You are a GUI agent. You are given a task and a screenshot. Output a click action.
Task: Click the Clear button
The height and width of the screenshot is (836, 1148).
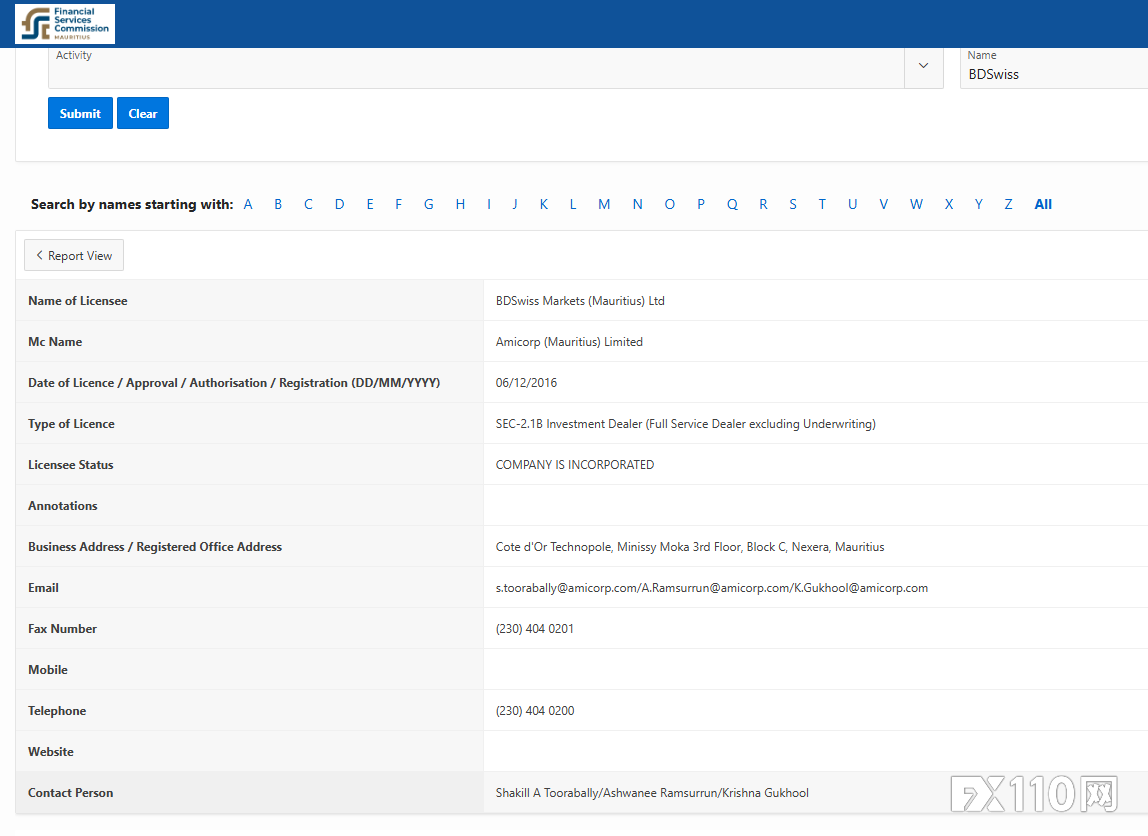[143, 113]
